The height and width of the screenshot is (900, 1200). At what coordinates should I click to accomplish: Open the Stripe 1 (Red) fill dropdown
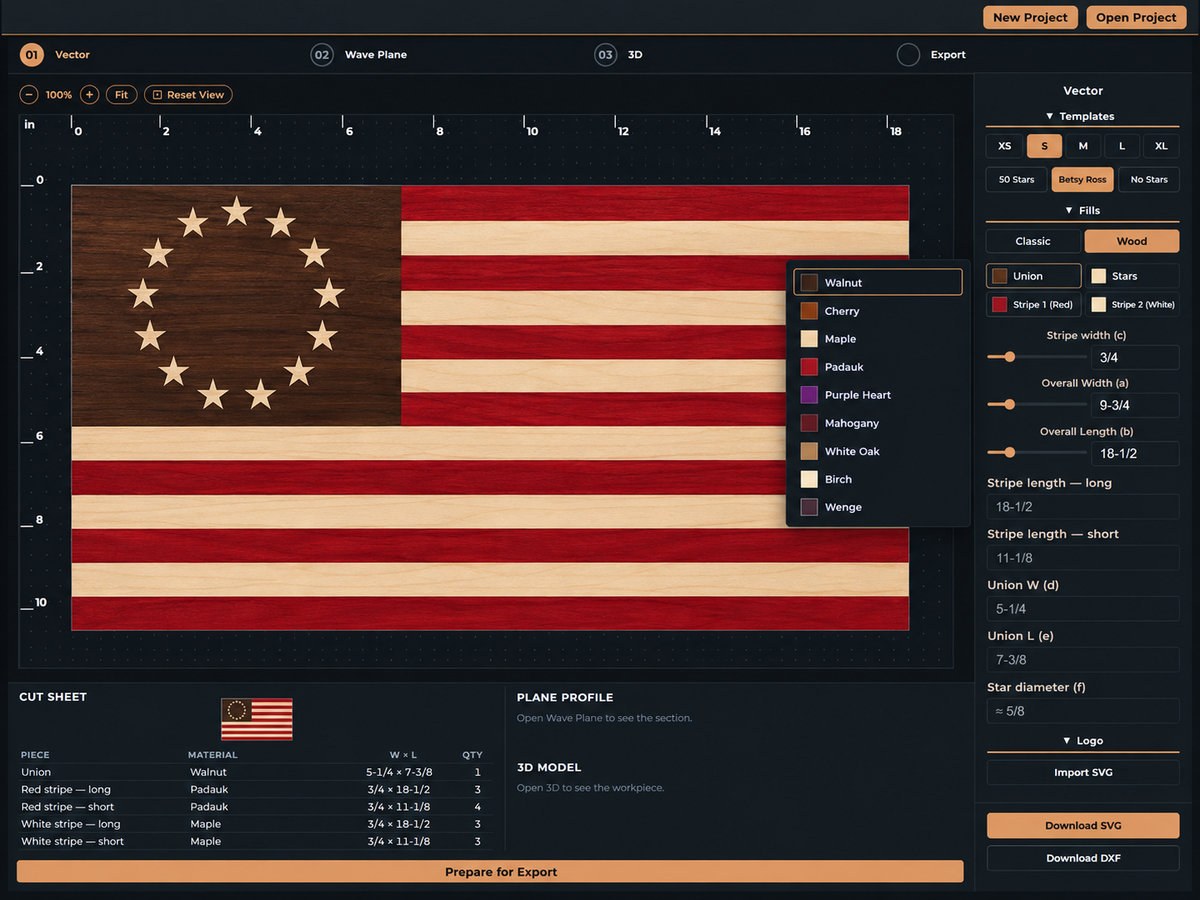coord(1034,305)
